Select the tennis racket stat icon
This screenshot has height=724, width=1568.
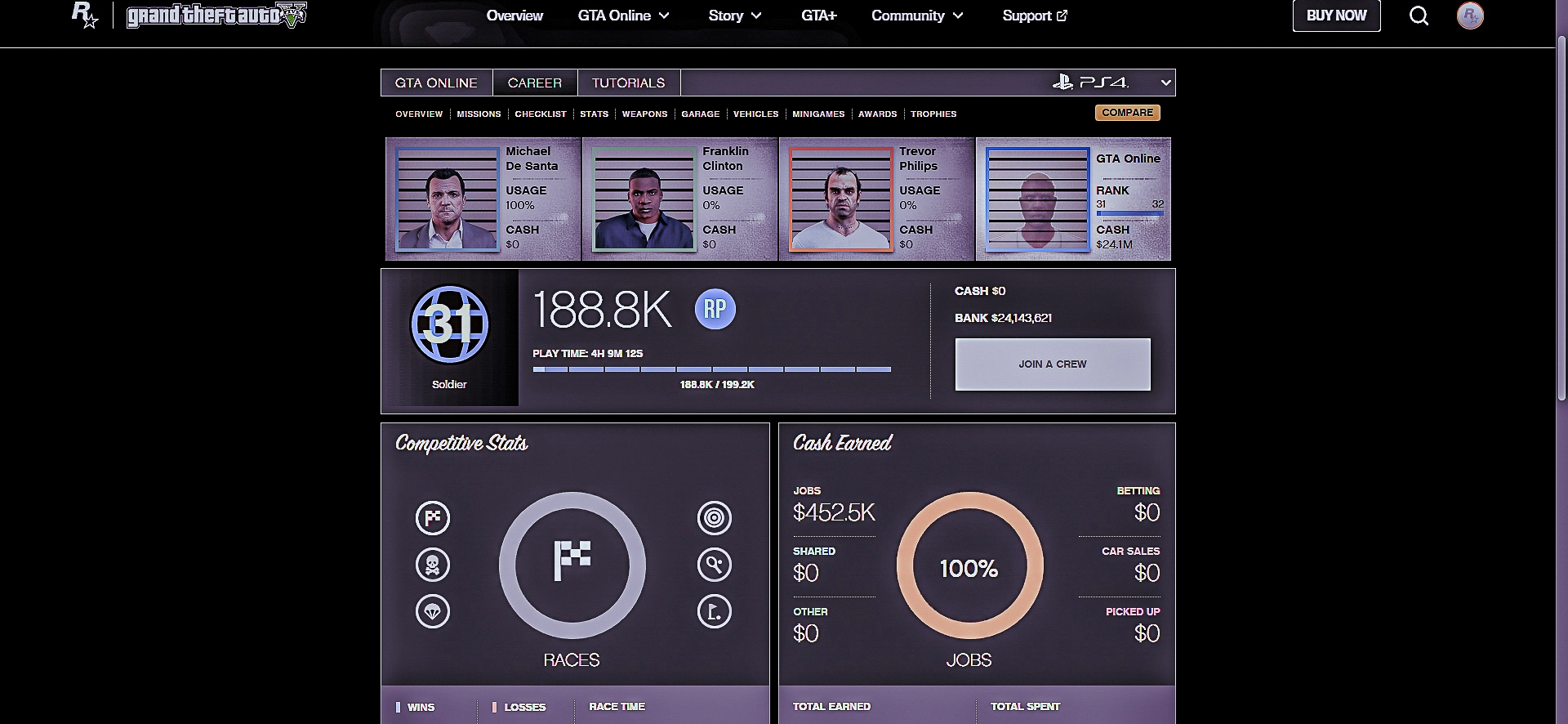pos(715,565)
